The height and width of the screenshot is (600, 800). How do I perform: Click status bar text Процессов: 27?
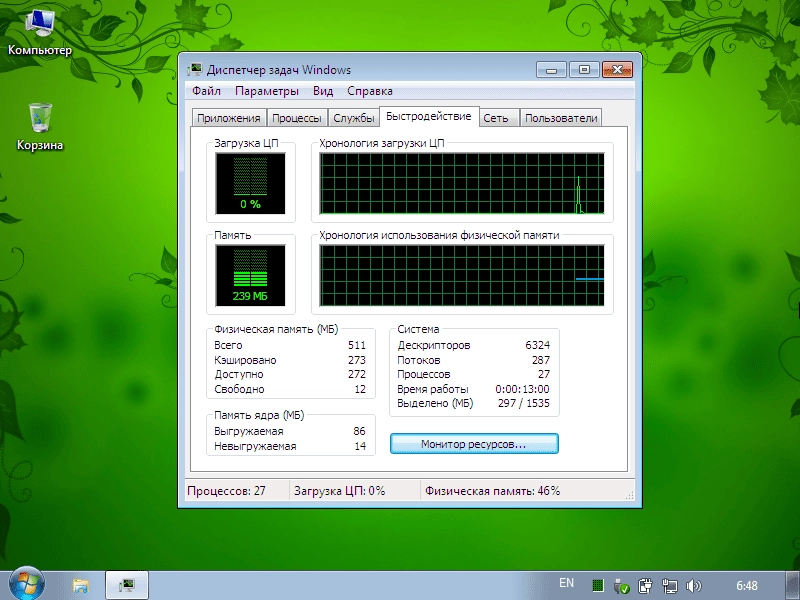click(x=227, y=491)
